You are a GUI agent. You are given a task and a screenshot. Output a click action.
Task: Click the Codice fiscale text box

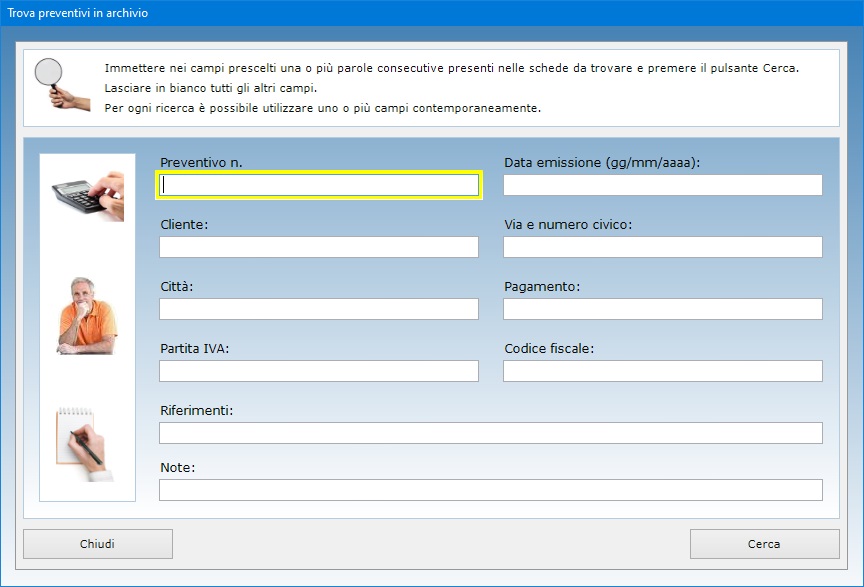(662, 371)
